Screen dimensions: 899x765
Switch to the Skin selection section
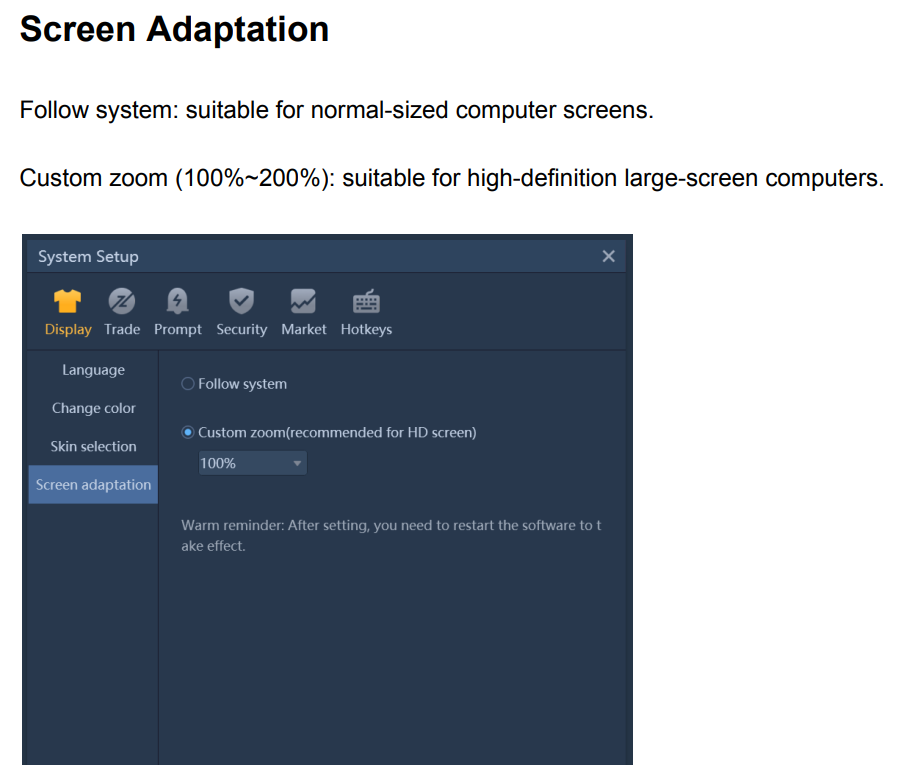pos(93,446)
